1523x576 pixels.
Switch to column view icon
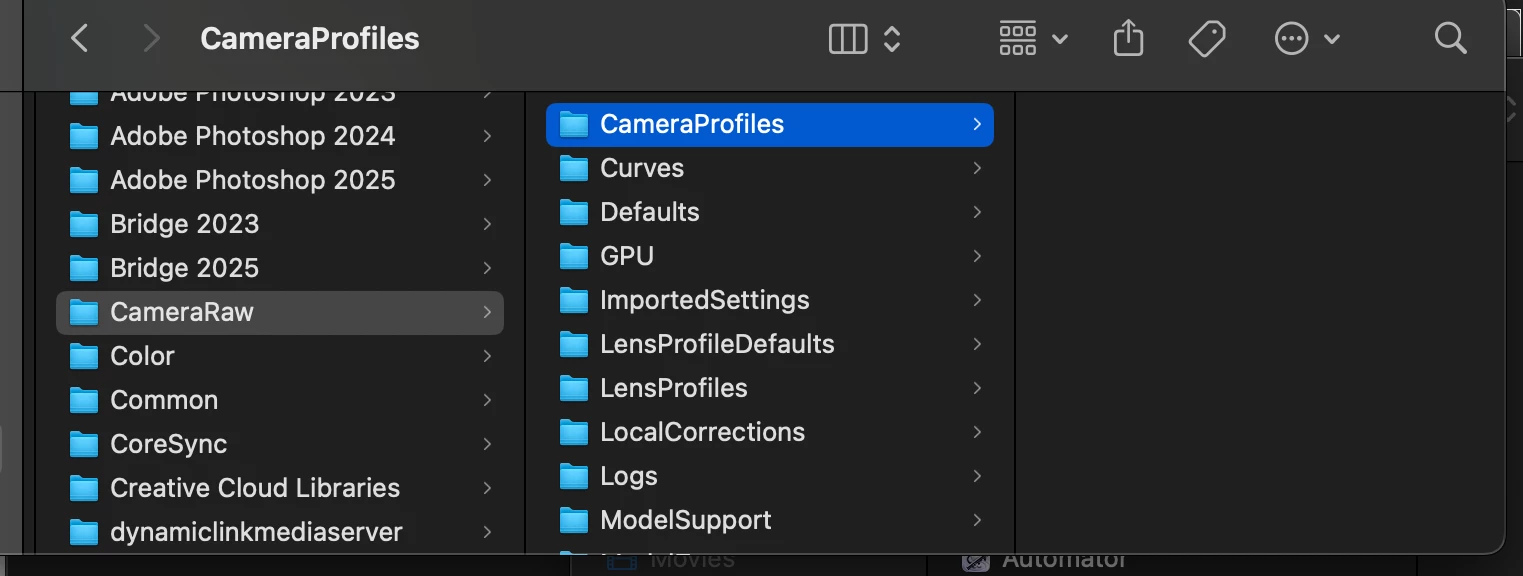click(x=848, y=39)
